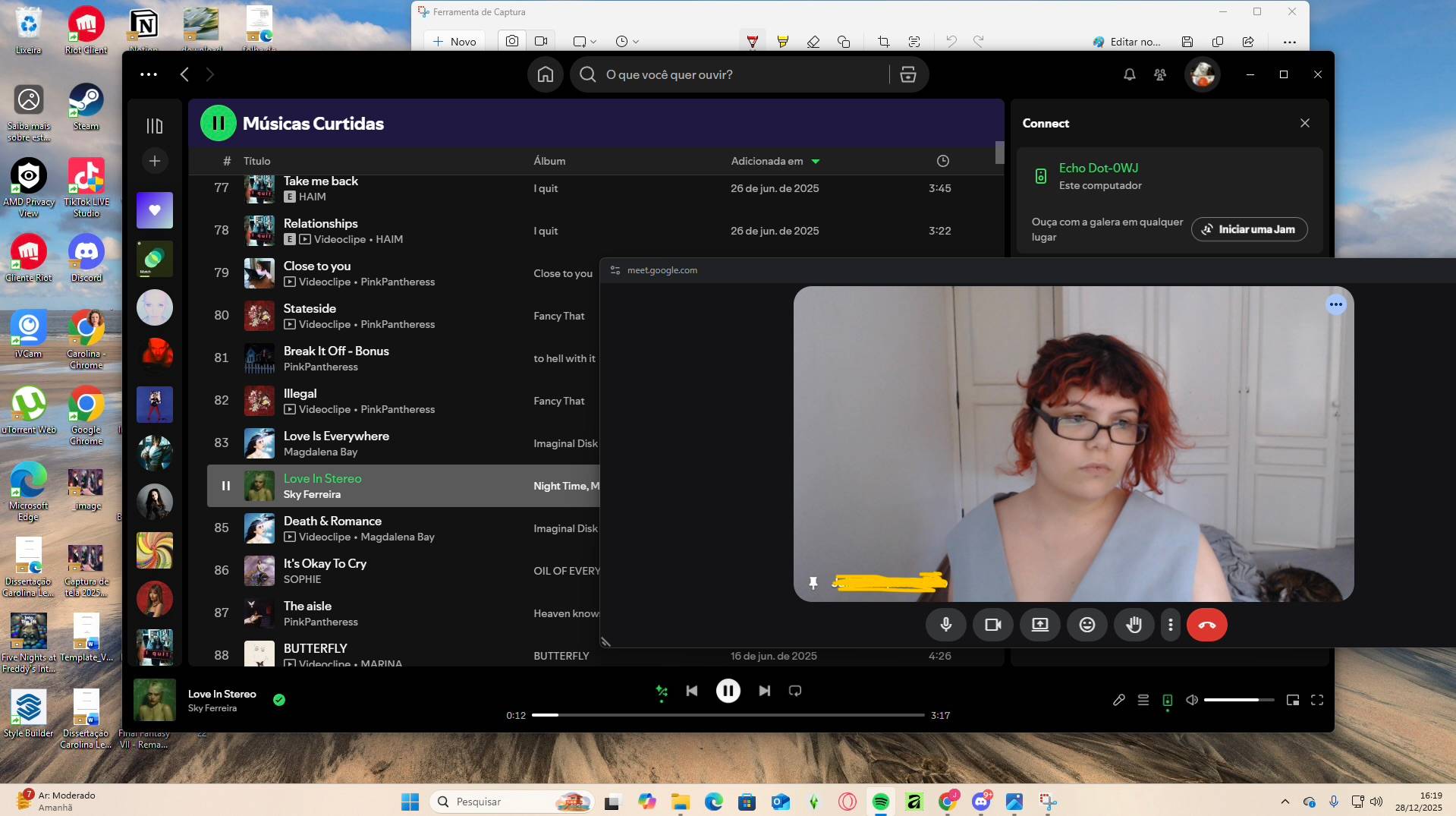1456x816 pixels.
Task: Mute the Spotify volume speaker icon
Action: (1192, 700)
